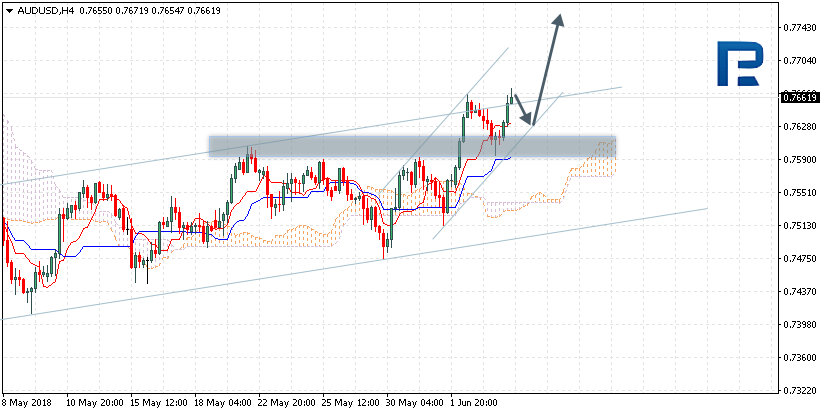The width and height of the screenshot is (821, 414).
Task: Click the 15 May 12:00 time label
Action: (x=159, y=404)
